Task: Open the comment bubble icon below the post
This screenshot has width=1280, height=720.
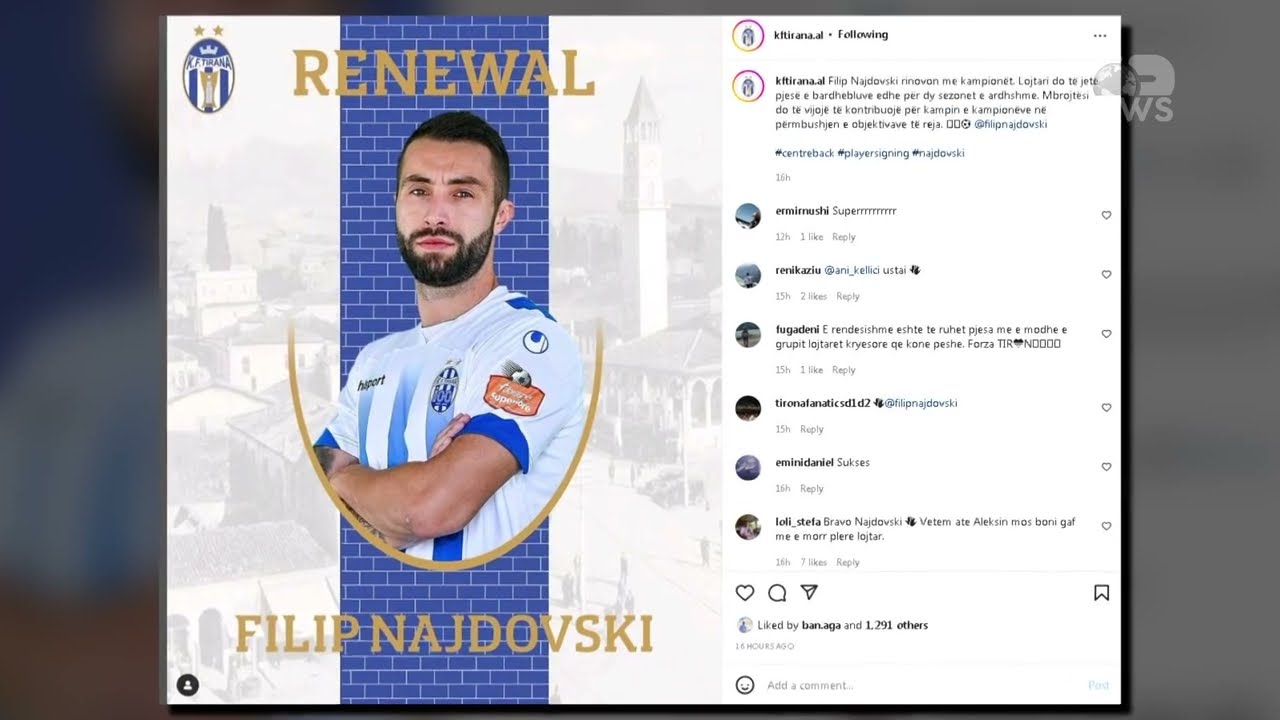Action: pyautogui.click(x=777, y=593)
